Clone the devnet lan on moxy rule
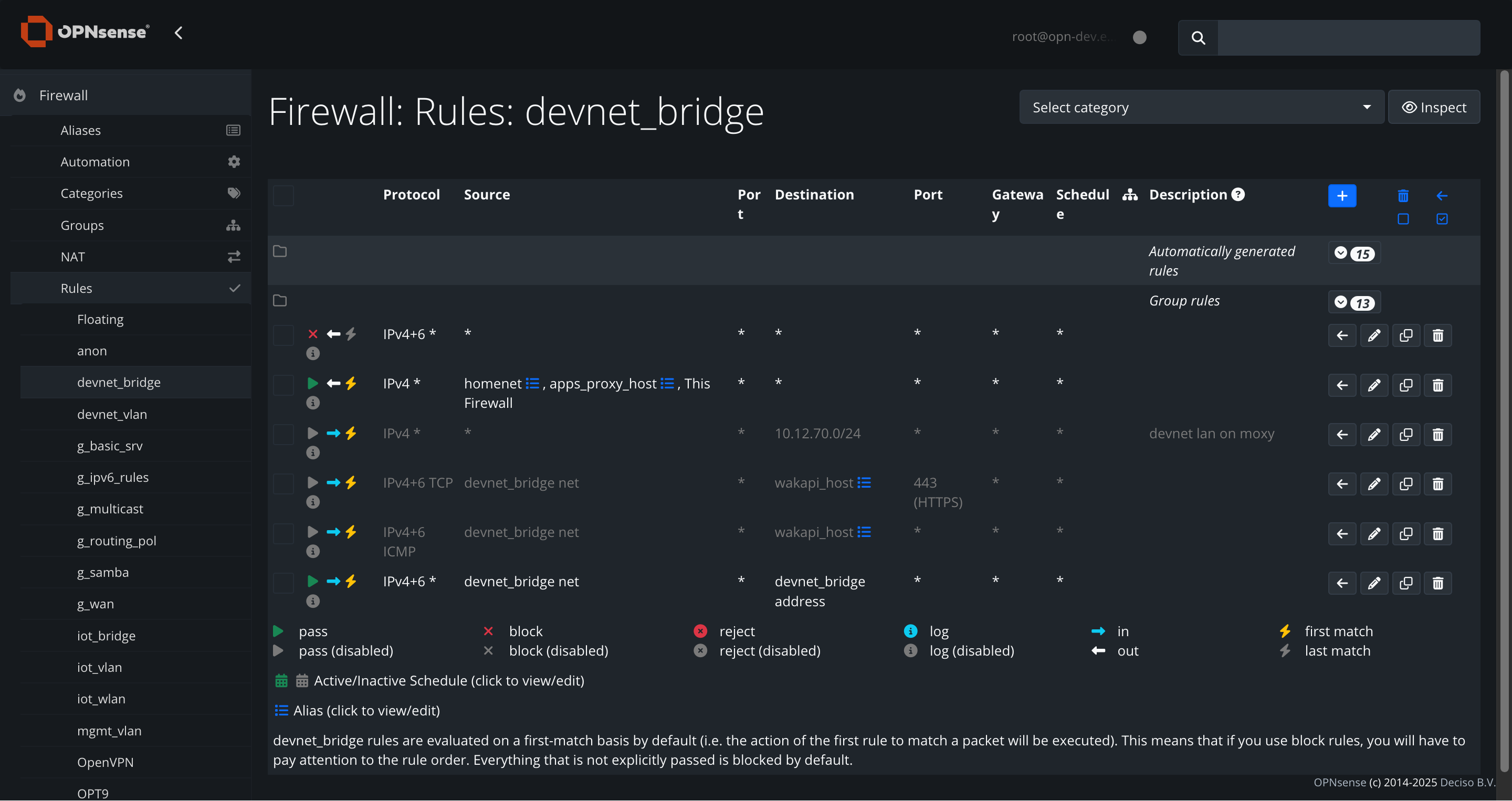 click(1406, 435)
